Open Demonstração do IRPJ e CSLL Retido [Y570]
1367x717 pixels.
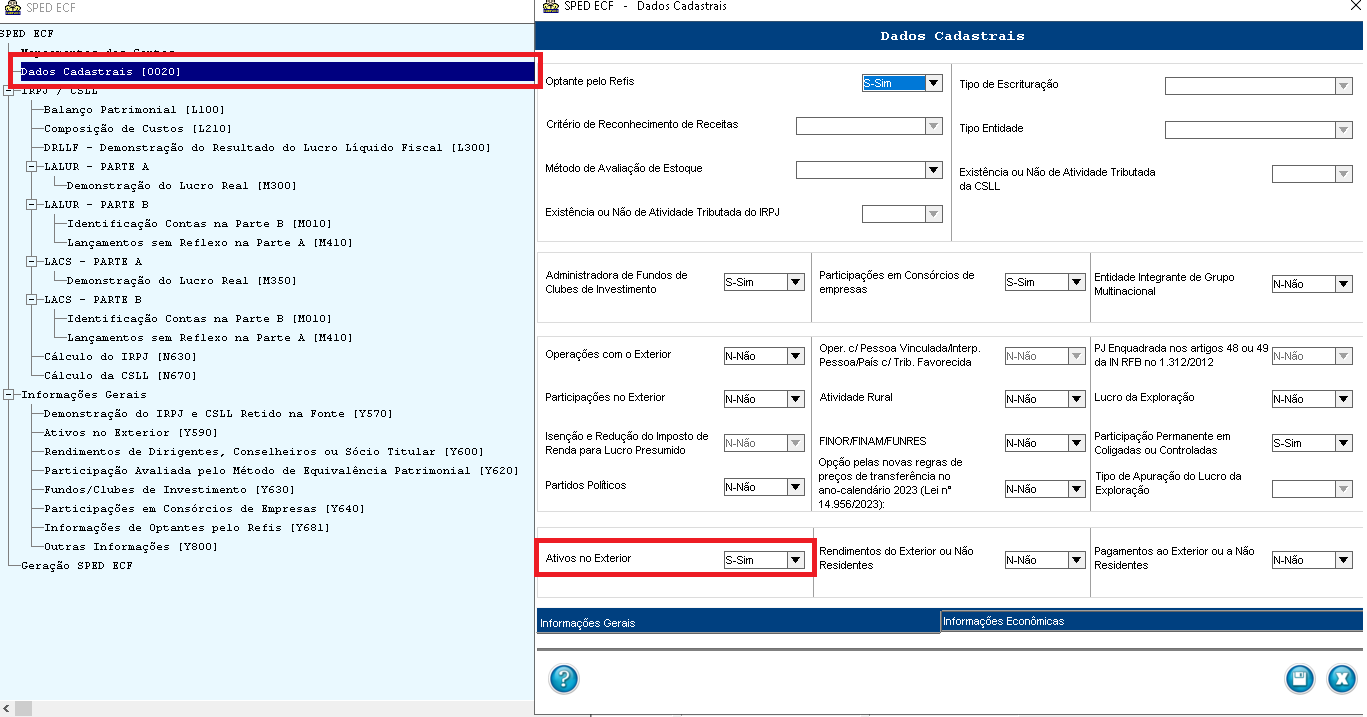218,413
